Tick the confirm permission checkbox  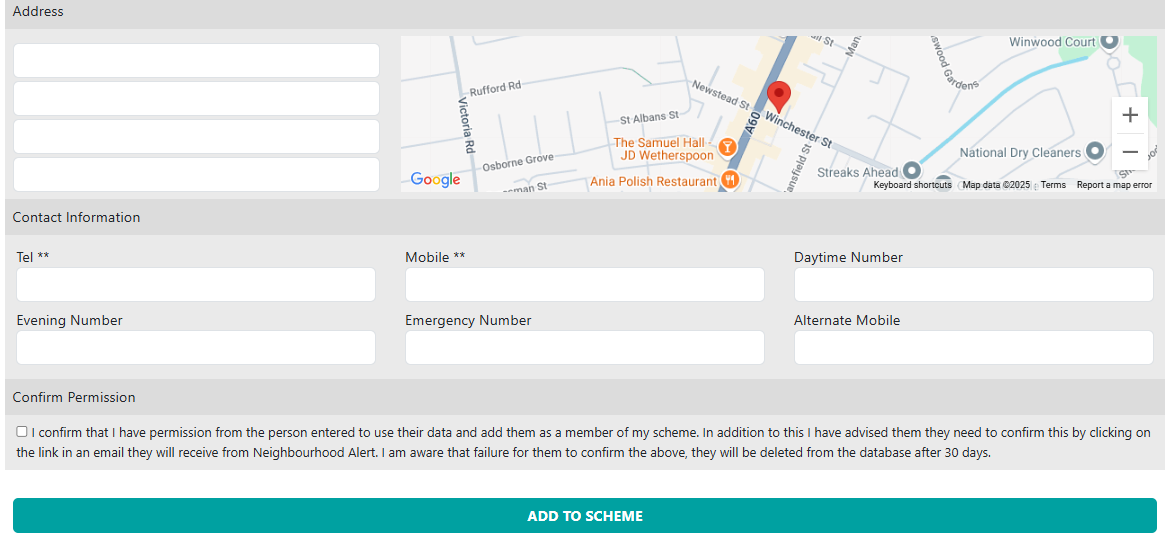click(22, 432)
